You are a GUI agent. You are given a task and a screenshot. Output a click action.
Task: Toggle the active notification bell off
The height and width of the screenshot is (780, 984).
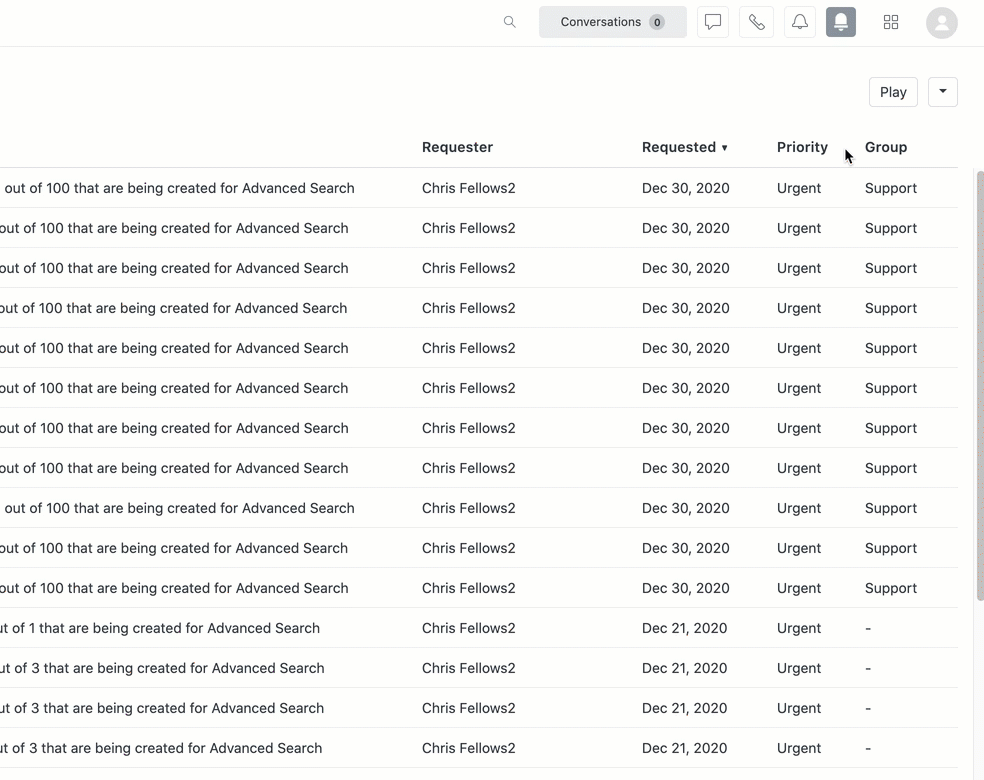840,21
